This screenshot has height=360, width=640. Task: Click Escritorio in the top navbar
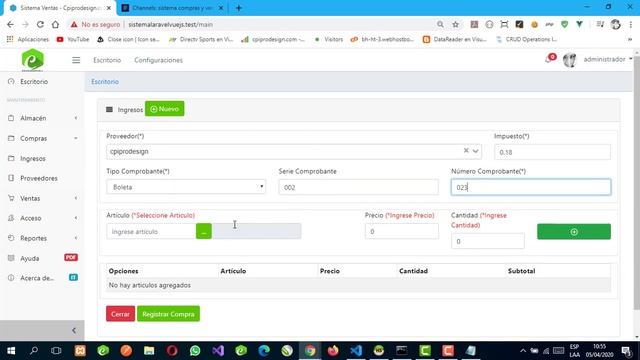[x=107, y=60]
